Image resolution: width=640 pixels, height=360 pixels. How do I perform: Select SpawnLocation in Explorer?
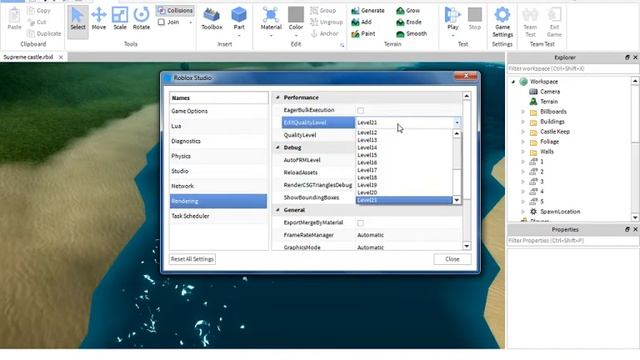[x=560, y=211]
